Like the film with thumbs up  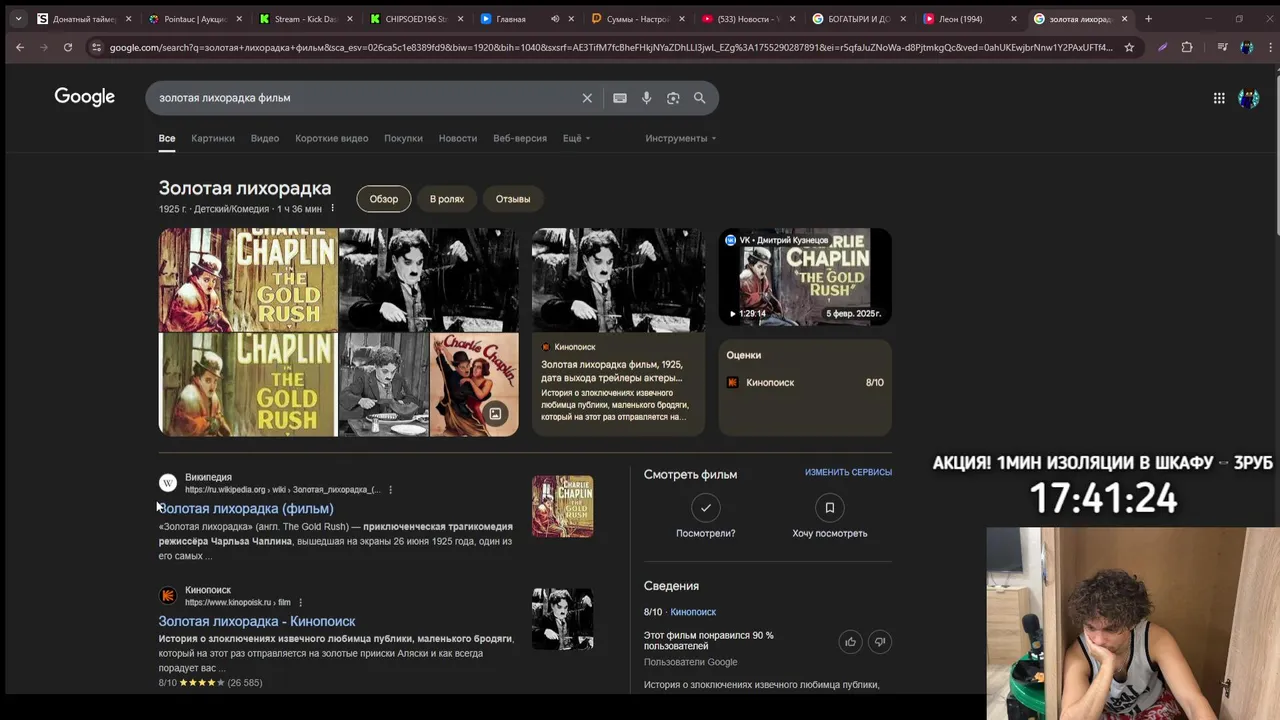[850, 642]
